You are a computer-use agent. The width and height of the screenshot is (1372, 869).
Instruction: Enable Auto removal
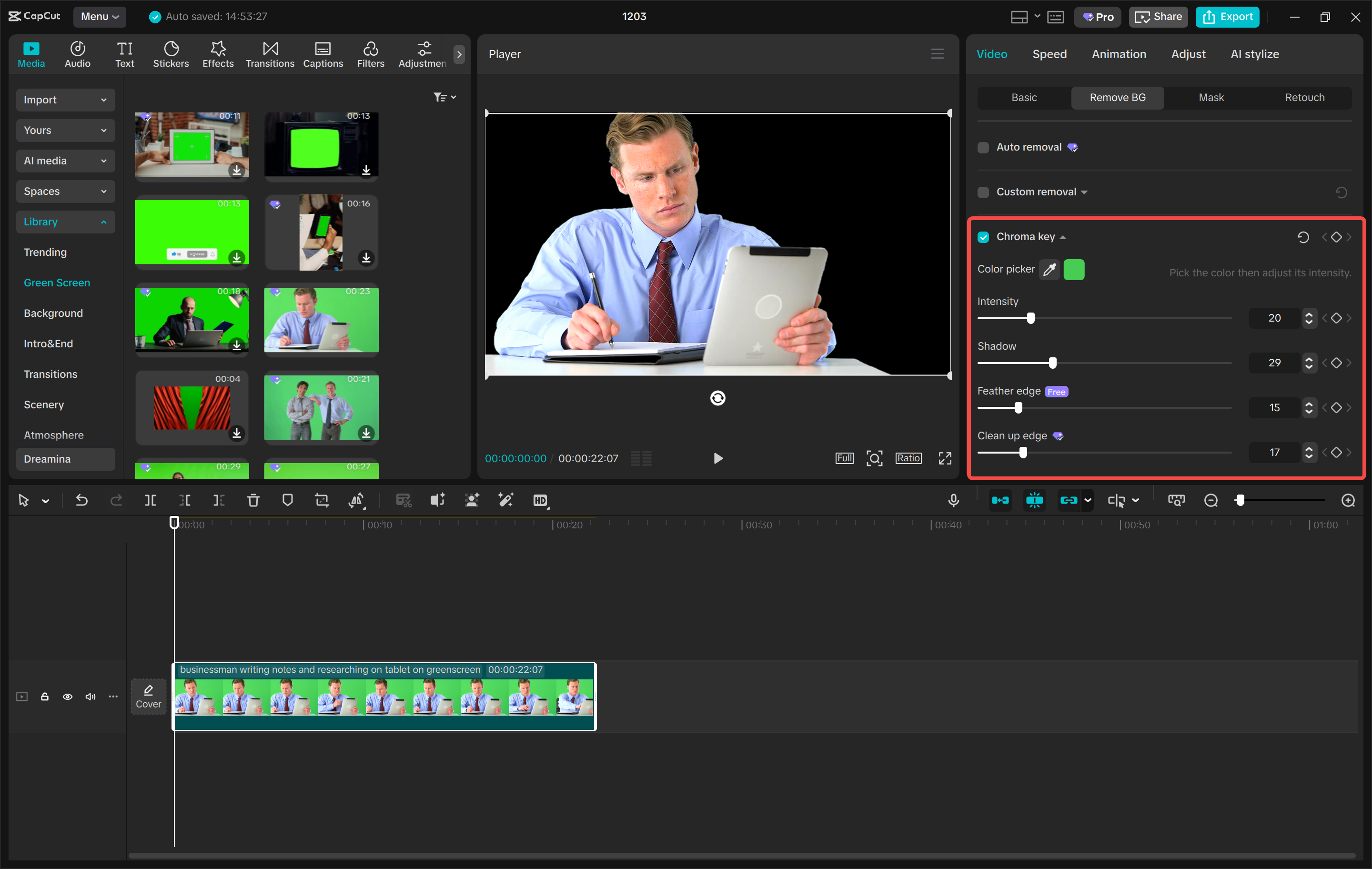(982, 147)
